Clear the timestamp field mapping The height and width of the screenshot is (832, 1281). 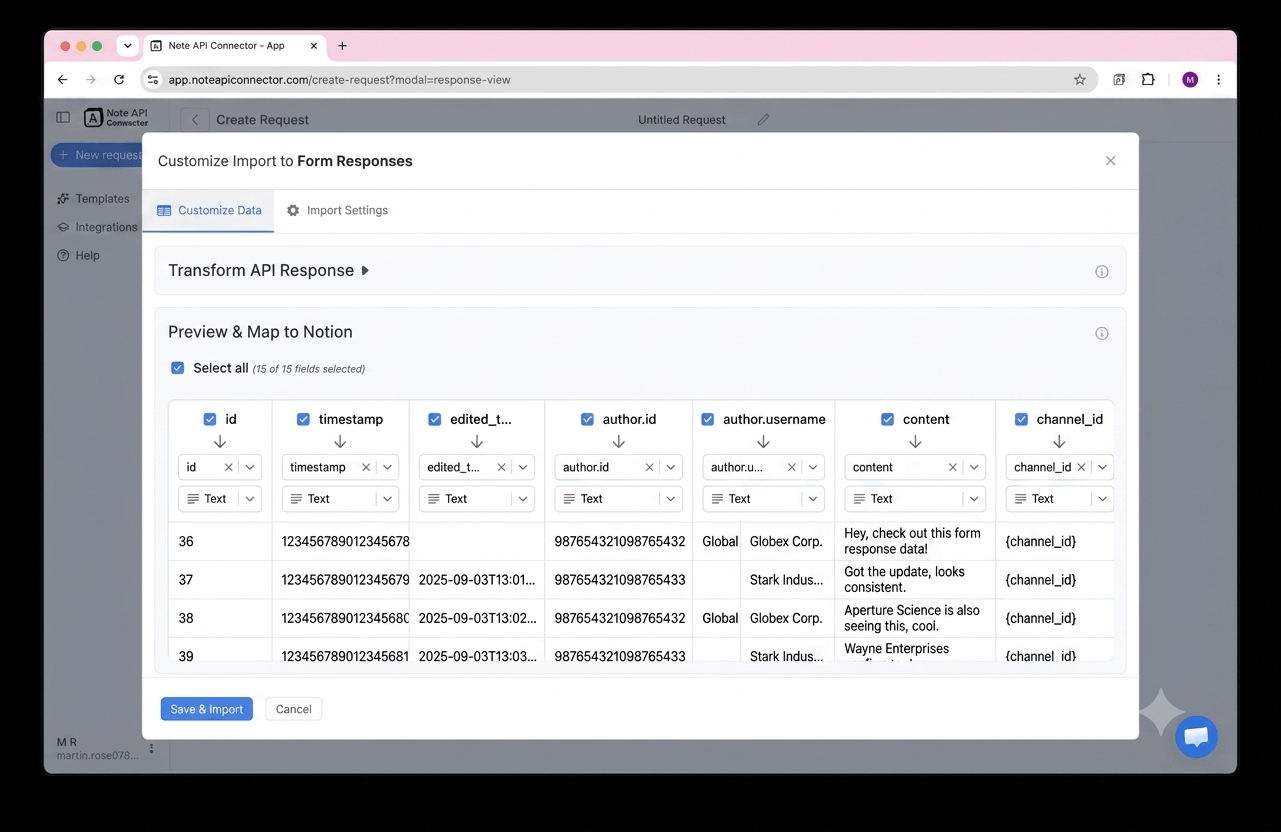pyautogui.click(x=366, y=467)
